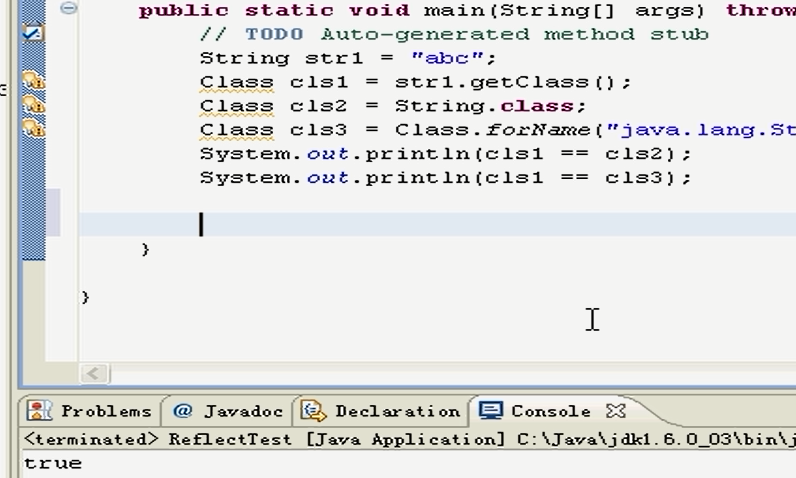The height and width of the screenshot is (478, 796).
Task: Open the Javadoc tab
Action: point(227,411)
